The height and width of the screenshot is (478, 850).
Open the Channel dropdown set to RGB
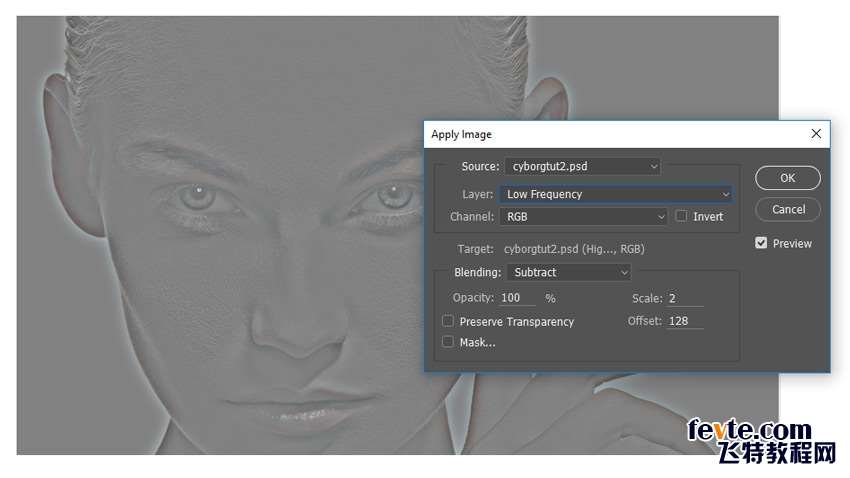(583, 217)
